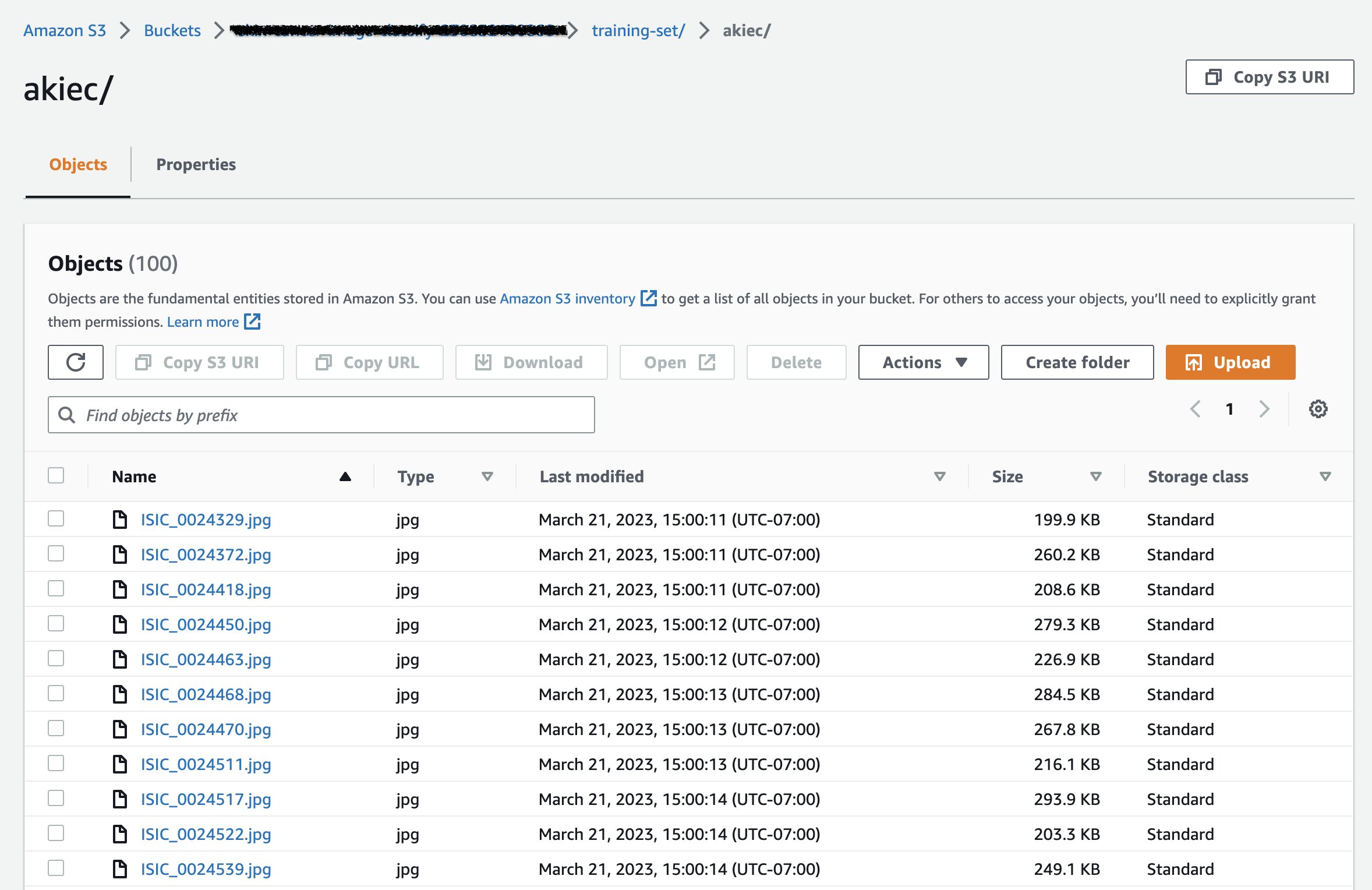Click external link icon beside Amazon S3 inventory
1372x890 pixels.
tap(648, 298)
